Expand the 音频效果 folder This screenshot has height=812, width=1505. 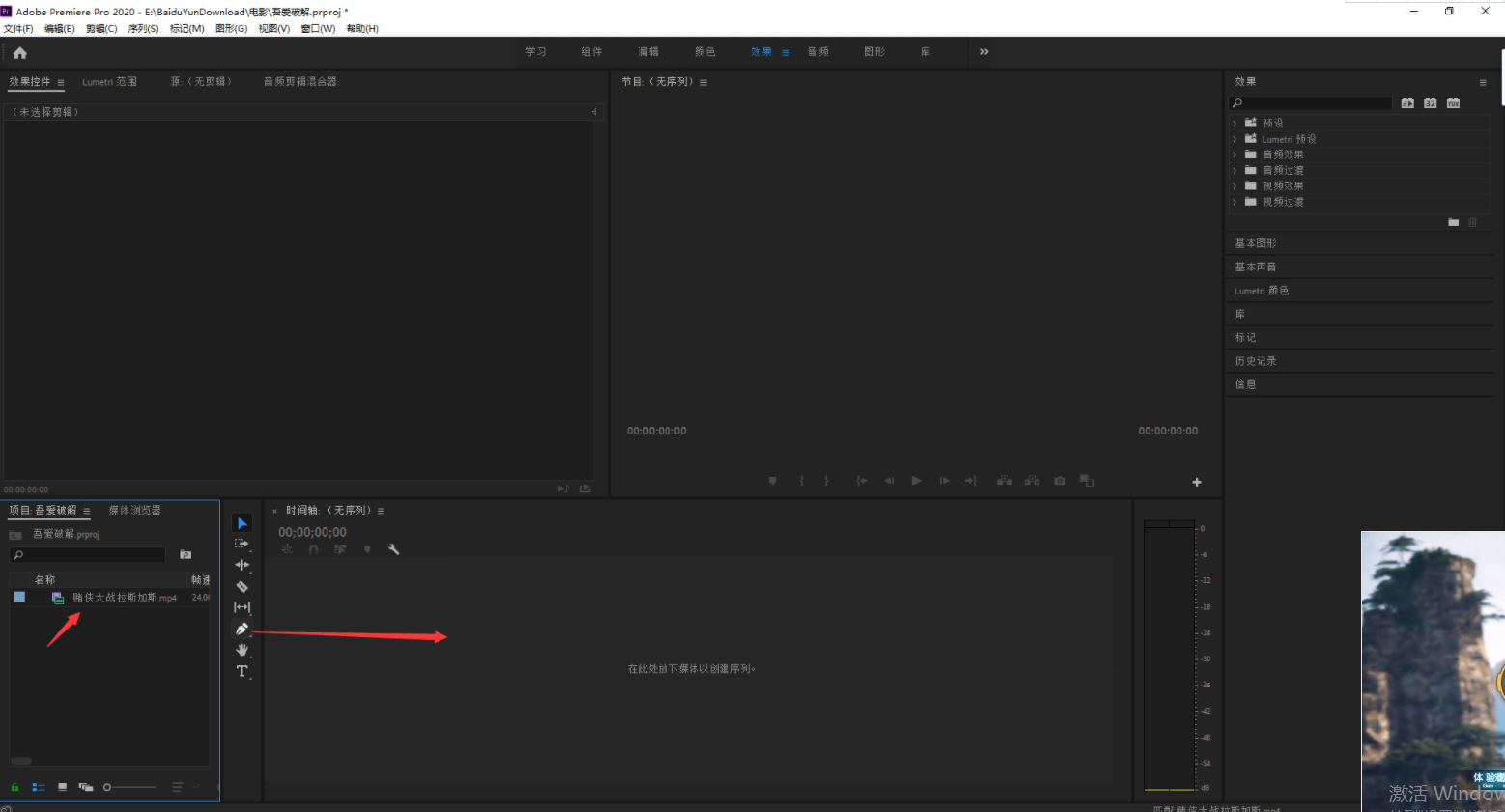point(1235,154)
